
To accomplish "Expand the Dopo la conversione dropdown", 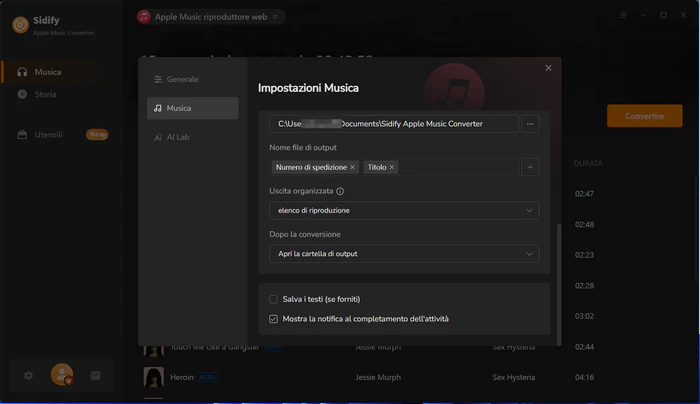I will click(x=404, y=254).
